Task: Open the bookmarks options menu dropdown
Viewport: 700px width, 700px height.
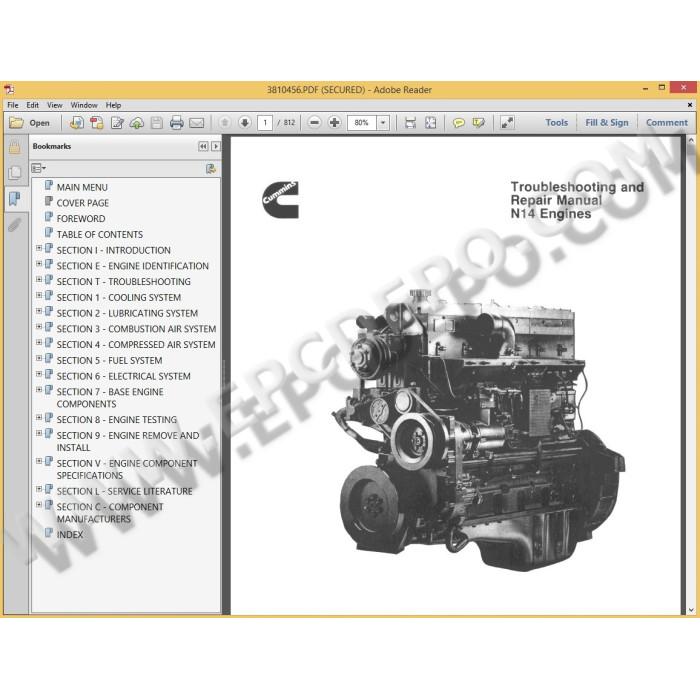Action: [x=38, y=168]
